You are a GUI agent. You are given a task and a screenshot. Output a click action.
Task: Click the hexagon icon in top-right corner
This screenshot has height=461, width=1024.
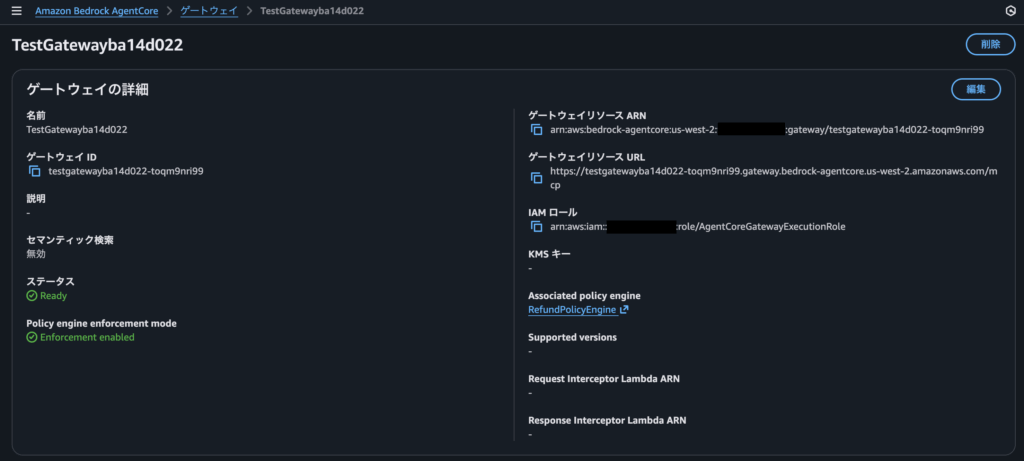pyautogui.click(x=1009, y=11)
